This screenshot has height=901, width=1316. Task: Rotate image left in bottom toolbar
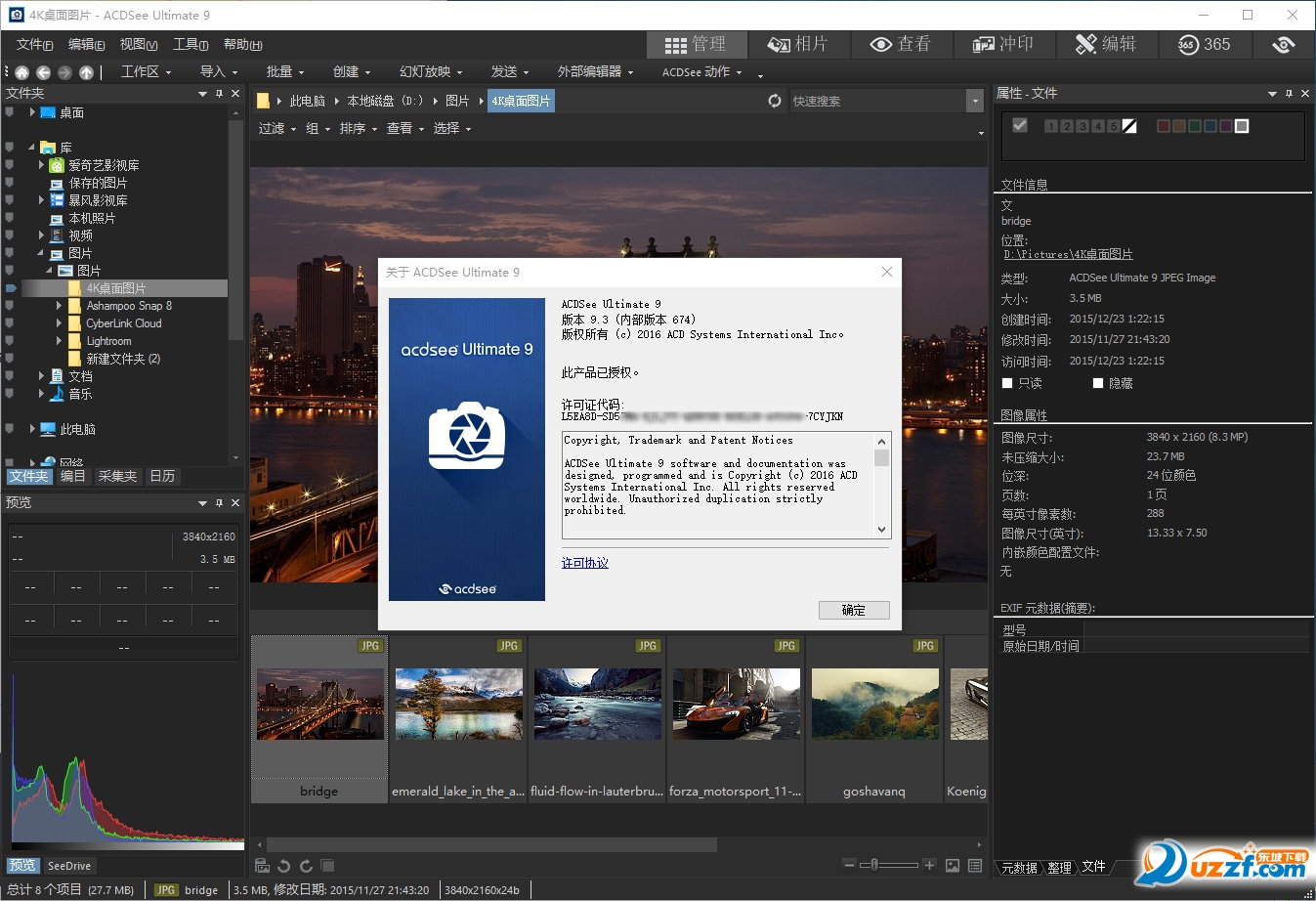[283, 866]
